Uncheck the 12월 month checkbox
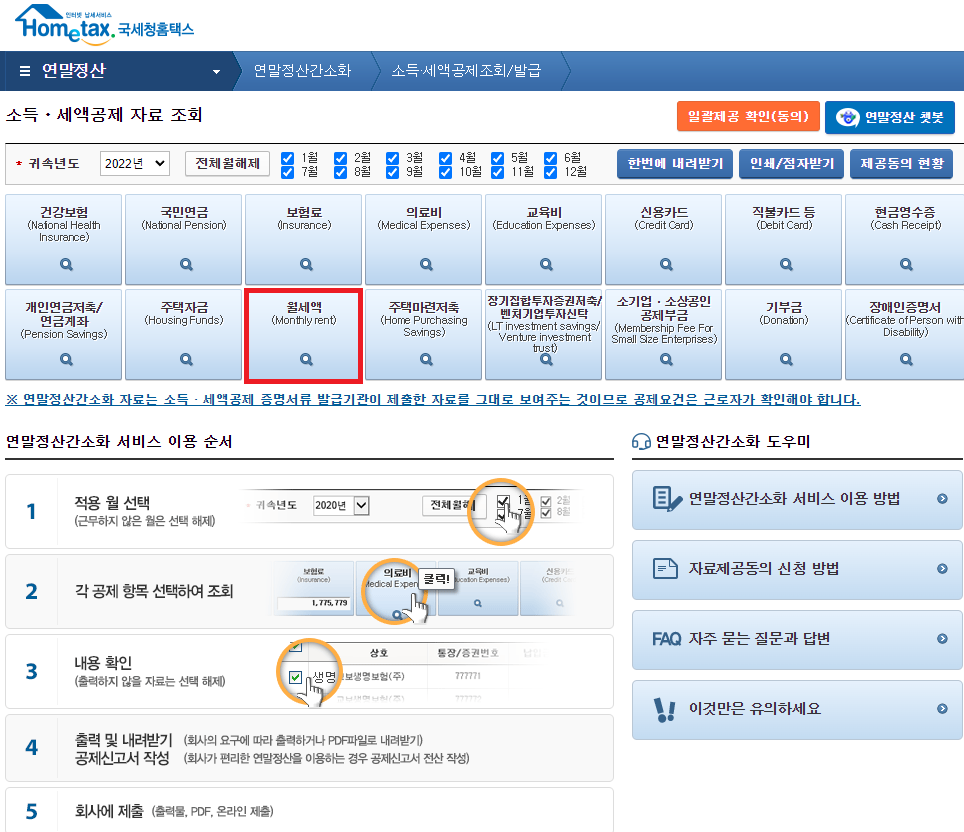This screenshot has width=964, height=832. pyautogui.click(x=549, y=172)
